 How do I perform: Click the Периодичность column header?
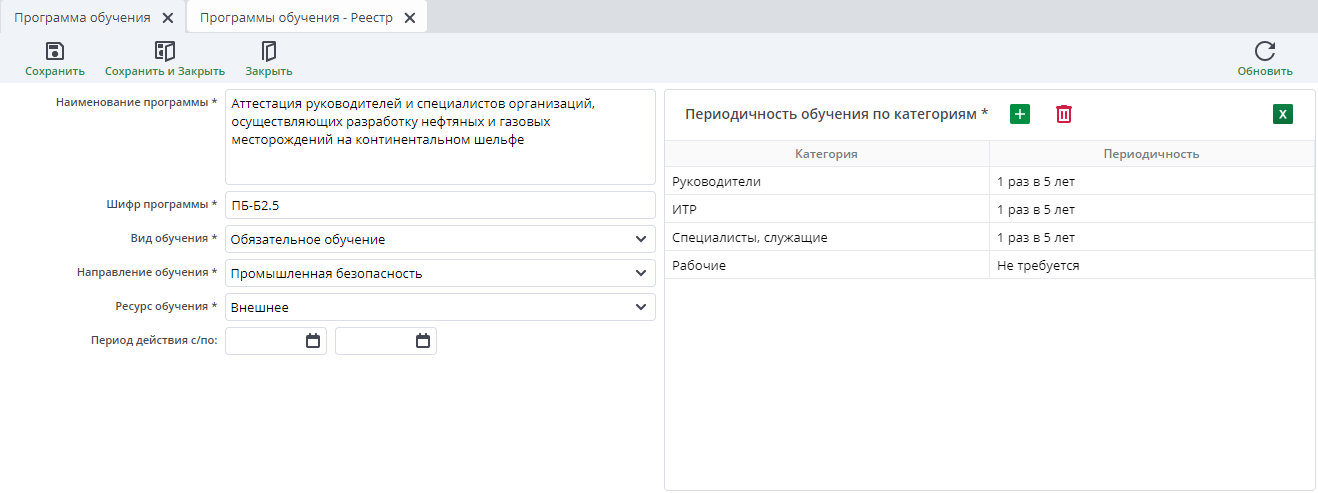tap(1151, 154)
